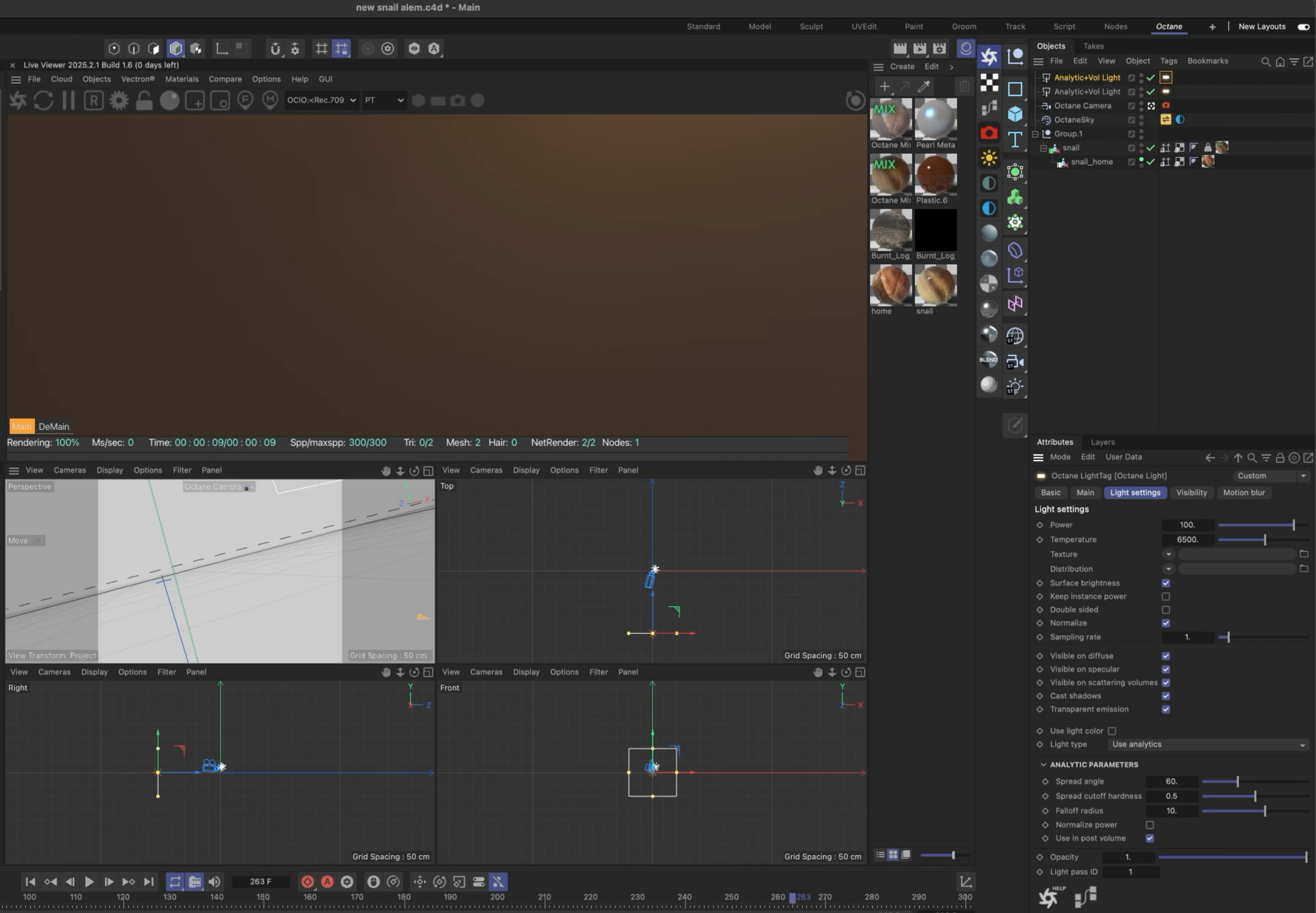Click the Spread angle slider

click(x=1237, y=781)
